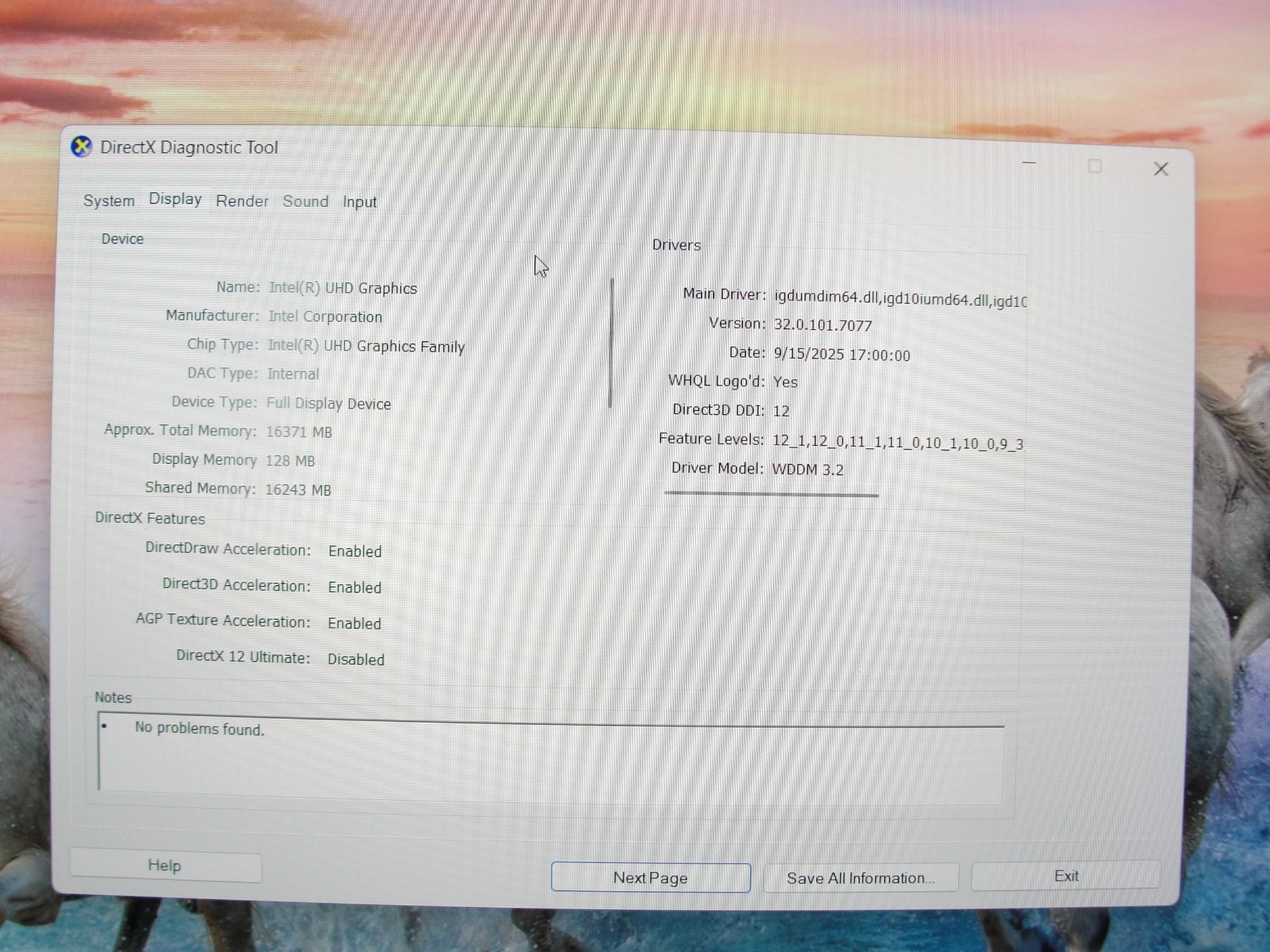Image resolution: width=1270 pixels, height=952 pixels.
Task: Click DirectX 12 Ultimate 'Disabled' value
Action: 356,659
